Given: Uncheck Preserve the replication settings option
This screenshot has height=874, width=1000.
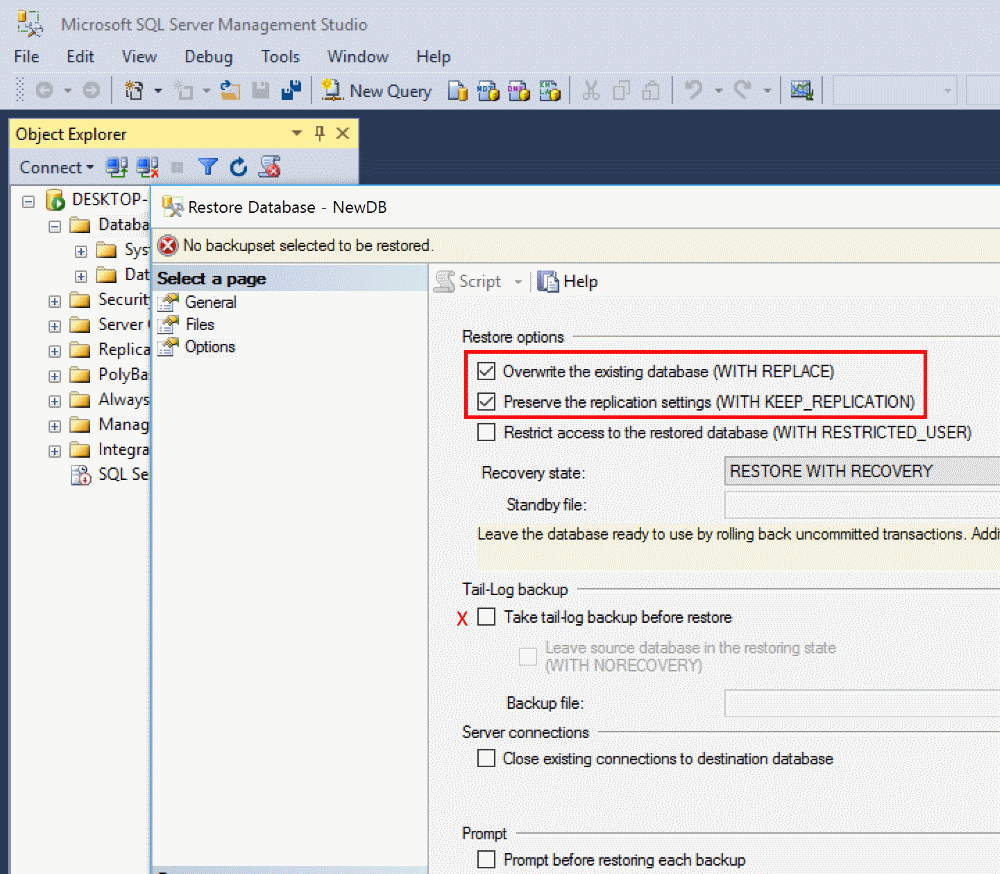Looking at the screenshot, I should click(487, 402).
